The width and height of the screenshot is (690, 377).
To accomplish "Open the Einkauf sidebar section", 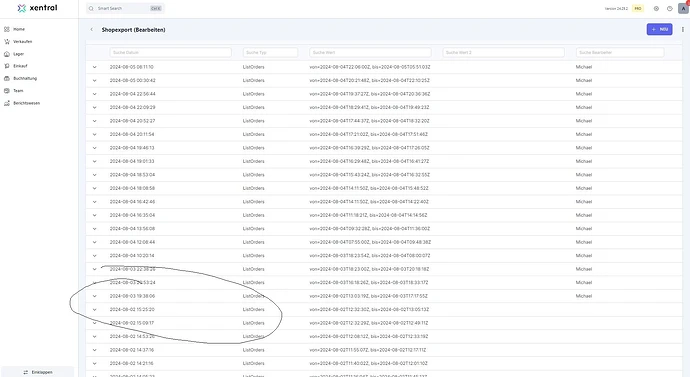I will pyautogui.click(x=16, y=66).
